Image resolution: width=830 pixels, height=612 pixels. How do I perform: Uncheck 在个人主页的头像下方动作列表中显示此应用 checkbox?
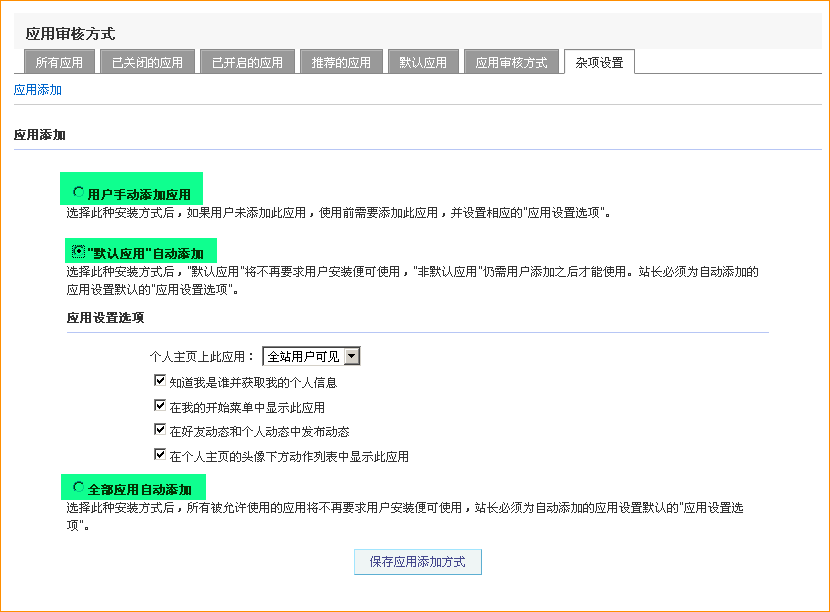click(x=160, y=455)
